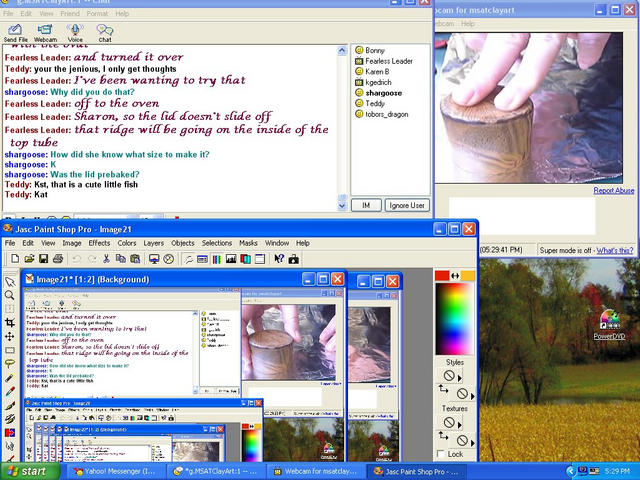Image resolution: width=640 pixels, height=480 pixels.
Task: Click the chat scrollbar down arrow
Action: [342, 206]
